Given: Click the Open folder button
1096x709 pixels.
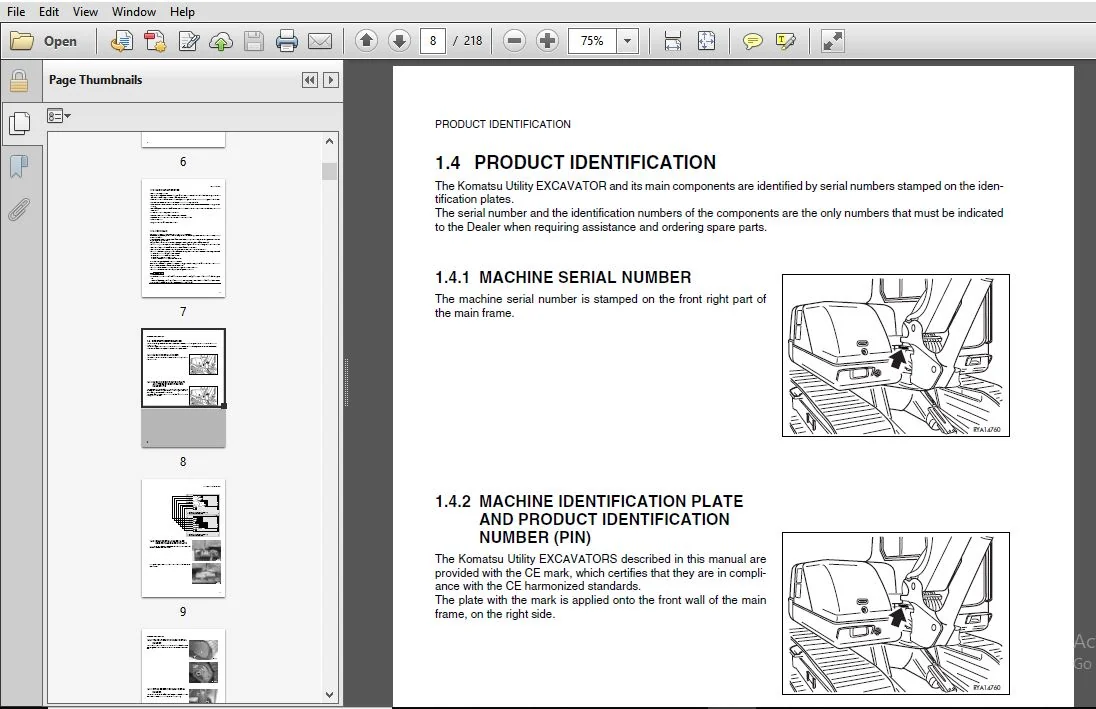Looking at the screenshot, I should 44,41.
